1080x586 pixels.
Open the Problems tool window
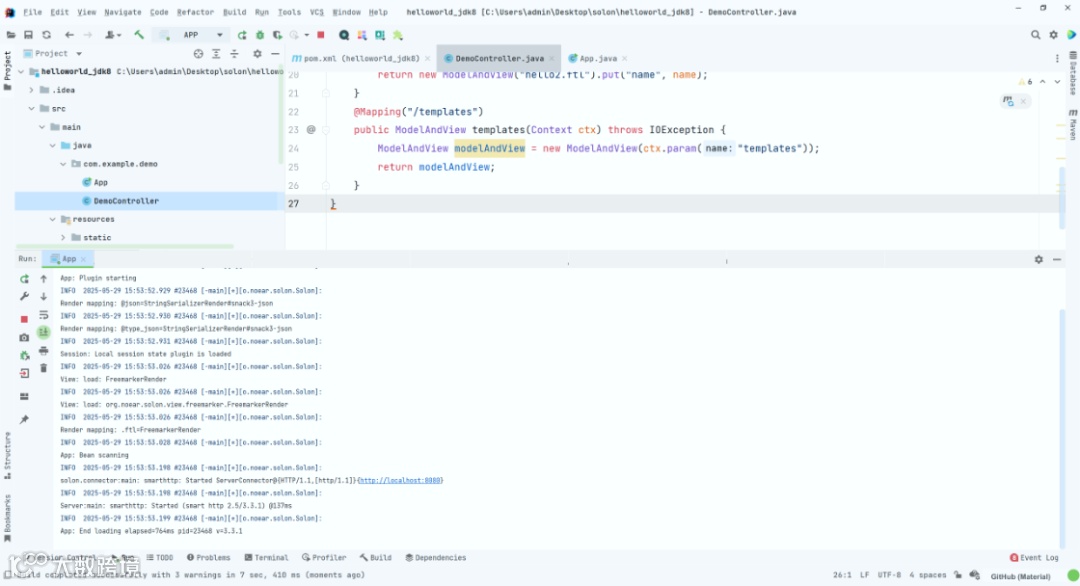pos(209,558)
